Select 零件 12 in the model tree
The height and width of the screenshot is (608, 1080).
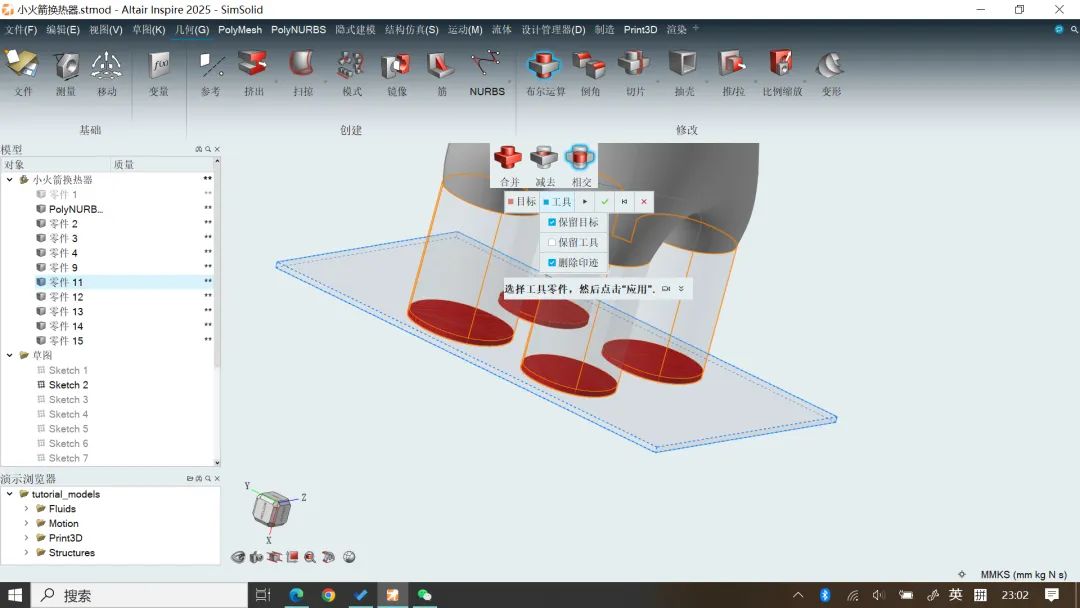coord(66,297)
